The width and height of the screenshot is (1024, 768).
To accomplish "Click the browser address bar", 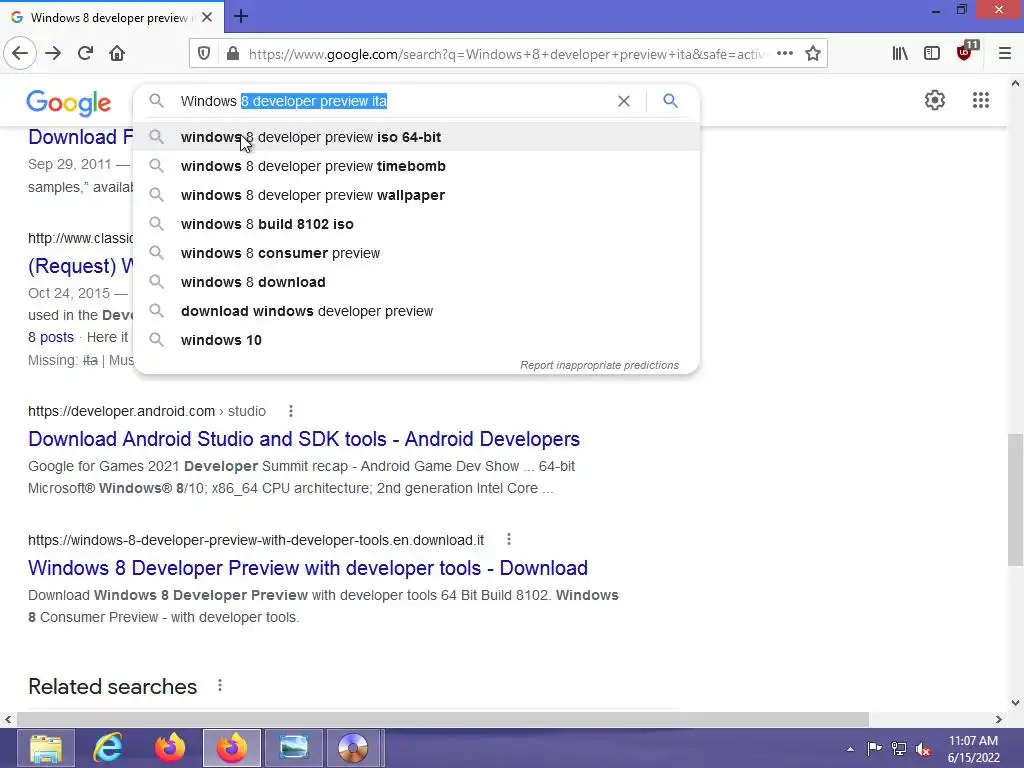I will point(506,54).
